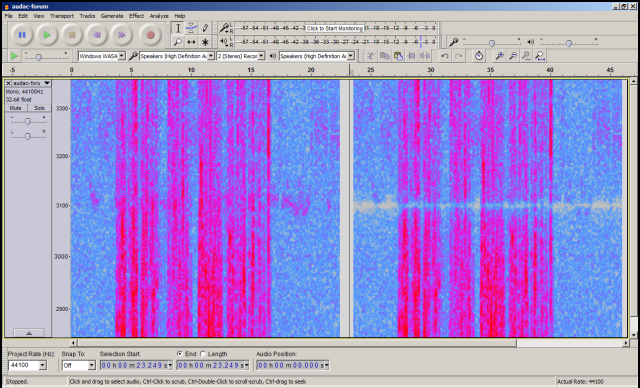Click the Fit Project zoom icon
The width and height of the screenshot is (640, 388).
click(x=540, y=56)
